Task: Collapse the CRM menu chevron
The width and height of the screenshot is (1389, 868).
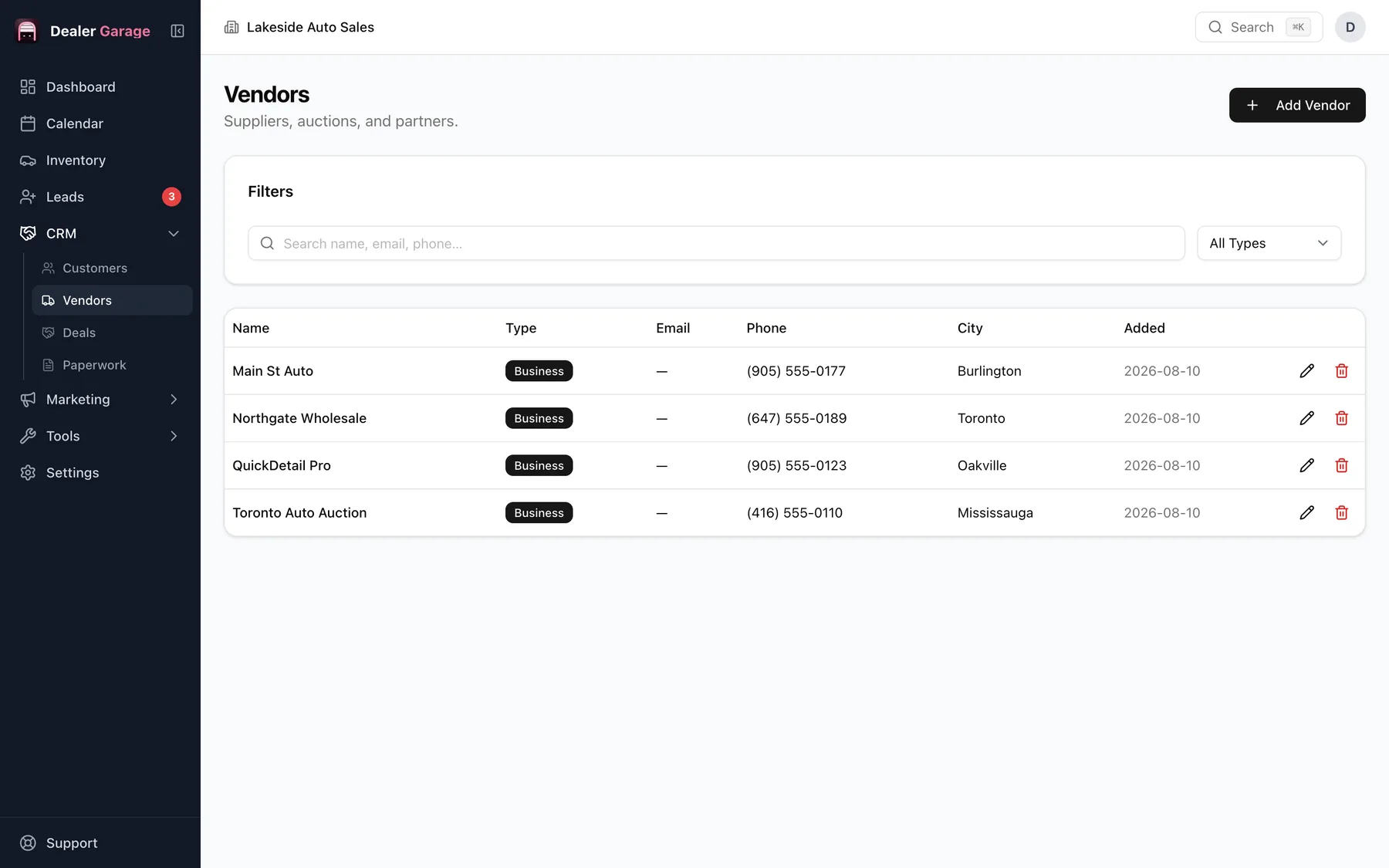Action: click(x=174, y=234)
